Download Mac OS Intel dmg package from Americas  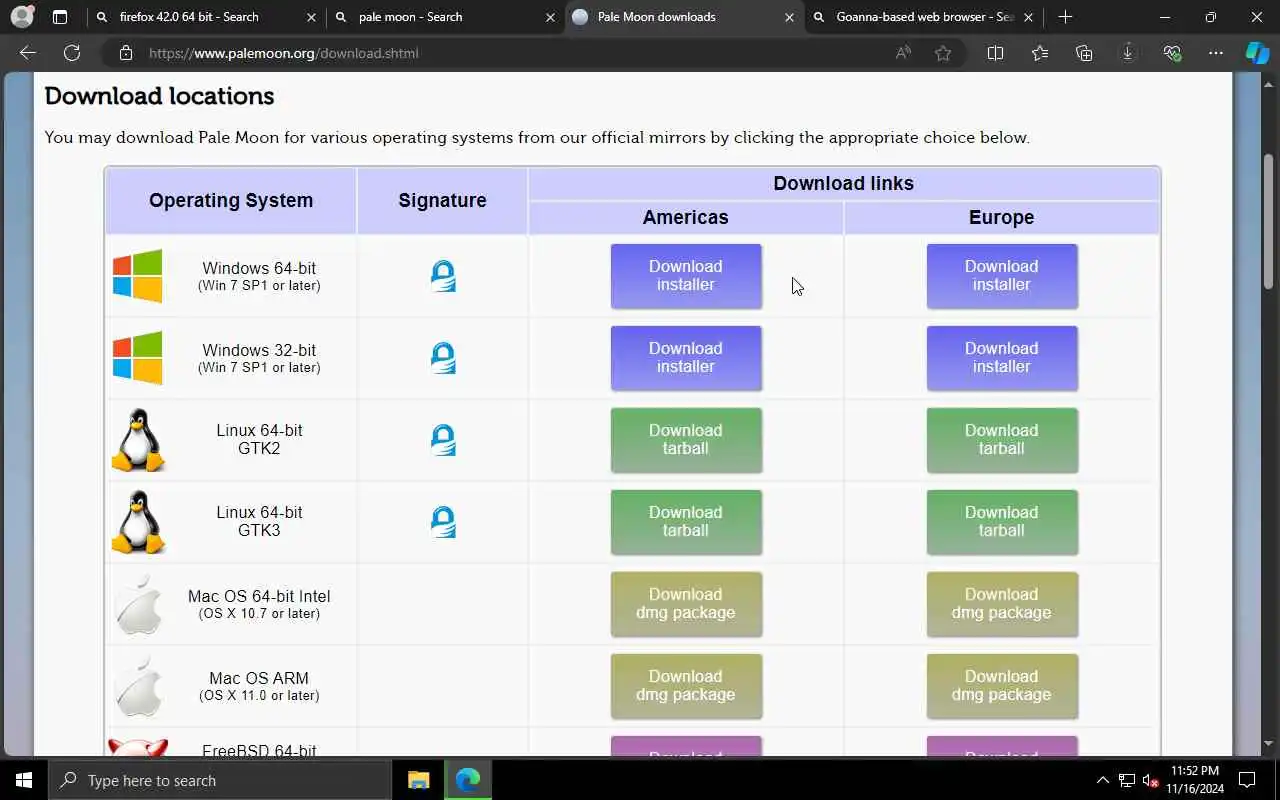point(686,604)
